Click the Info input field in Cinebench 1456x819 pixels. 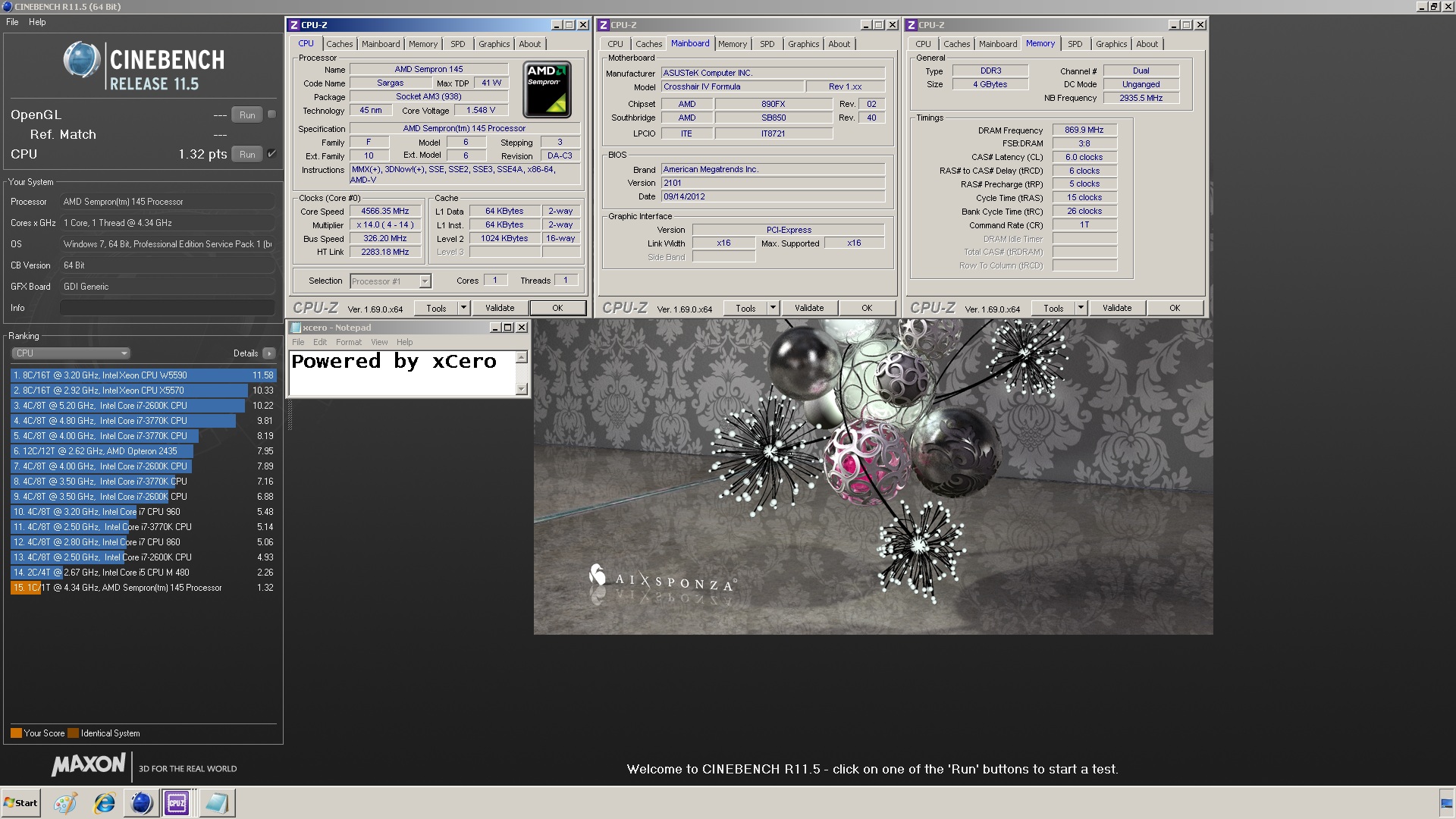[167, 308]
